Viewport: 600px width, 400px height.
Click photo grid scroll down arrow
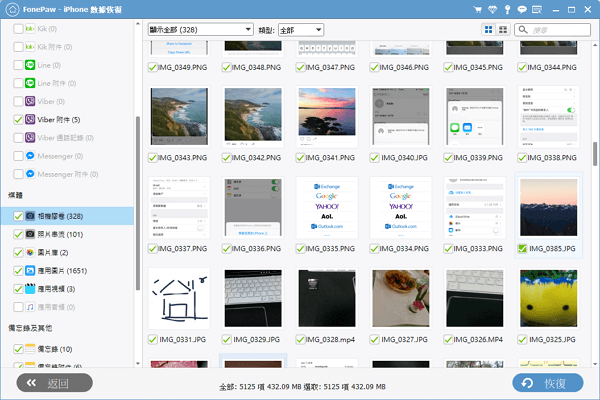595,364
